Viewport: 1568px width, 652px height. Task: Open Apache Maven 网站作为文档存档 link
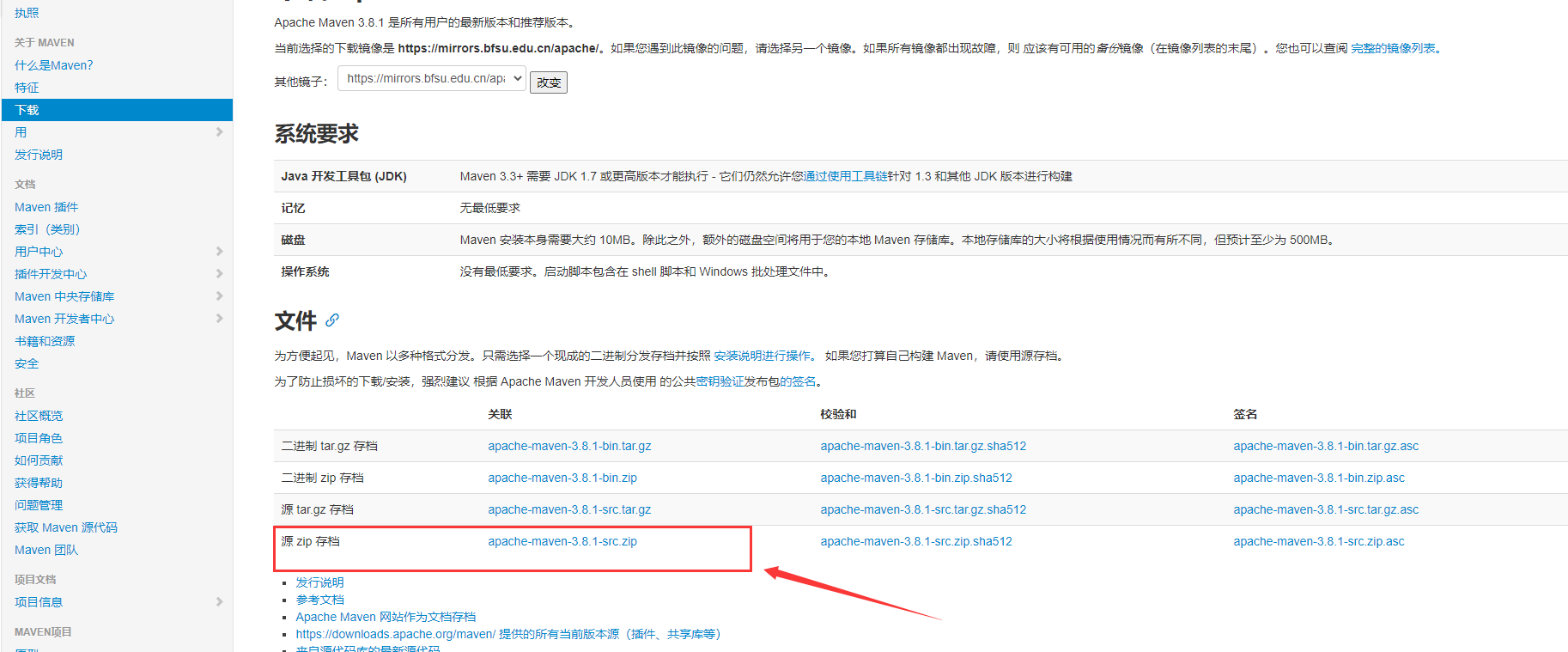pos(386,617)
